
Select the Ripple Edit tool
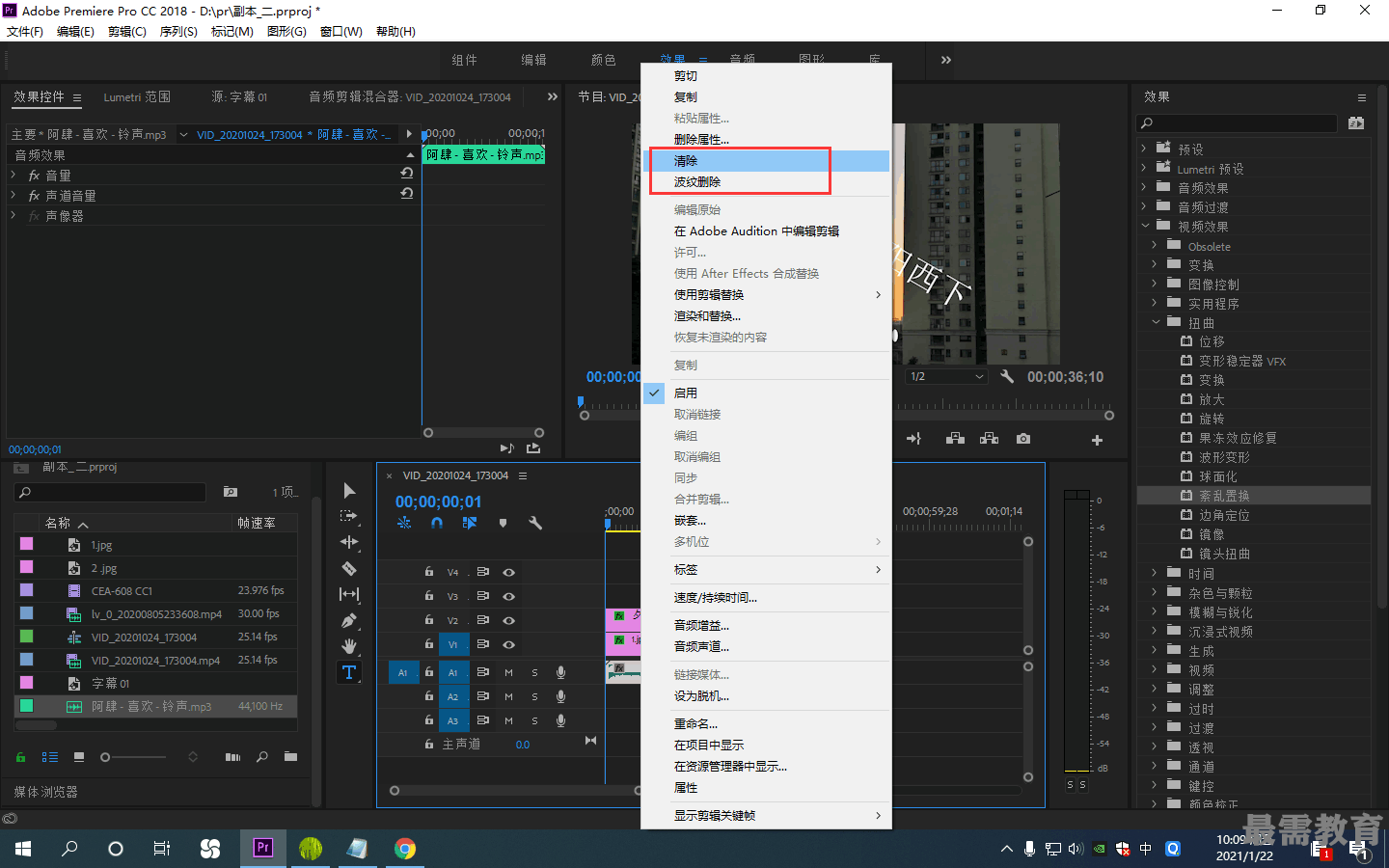[349, 543]
